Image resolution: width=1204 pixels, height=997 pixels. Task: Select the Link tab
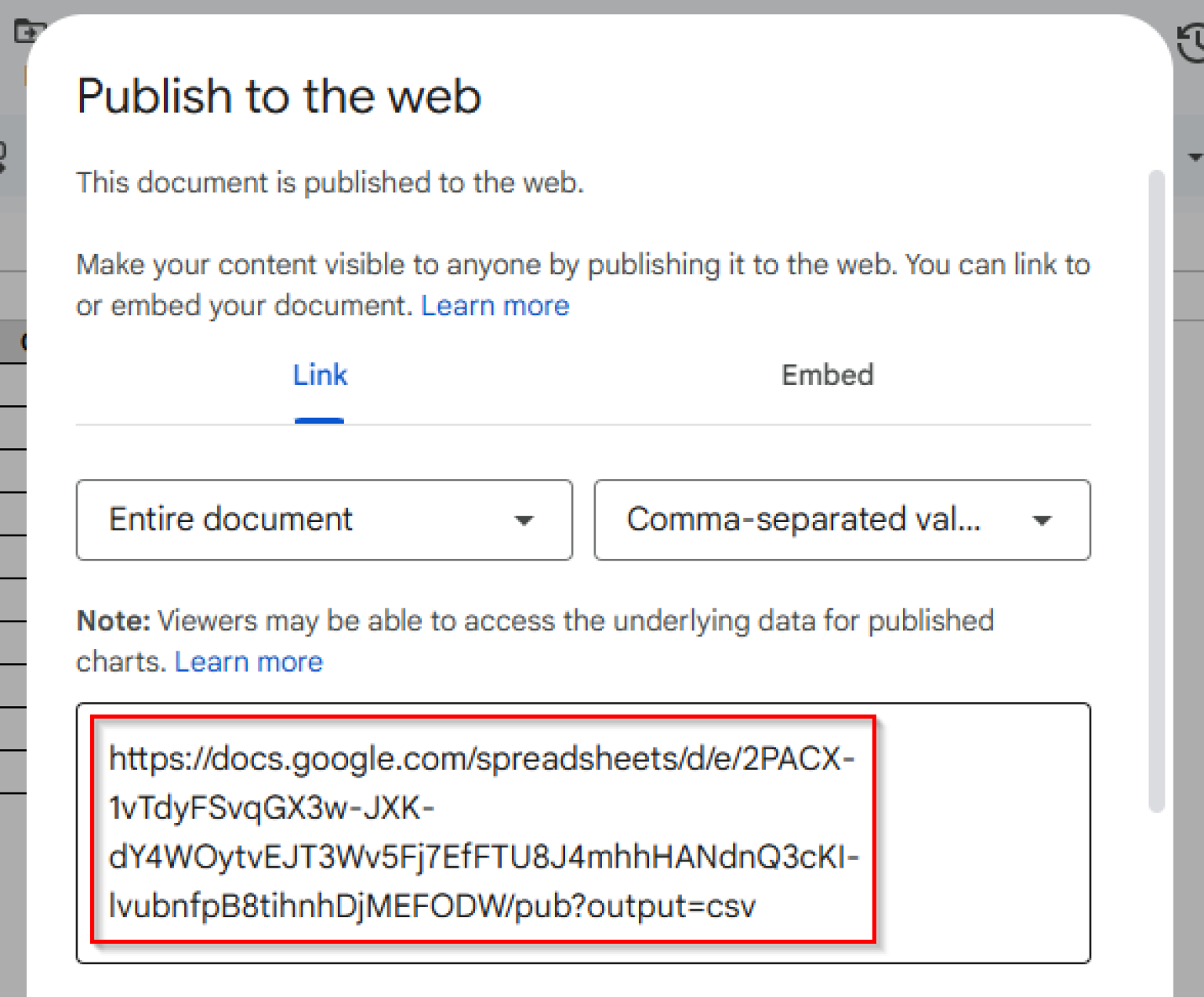point(319,375)
